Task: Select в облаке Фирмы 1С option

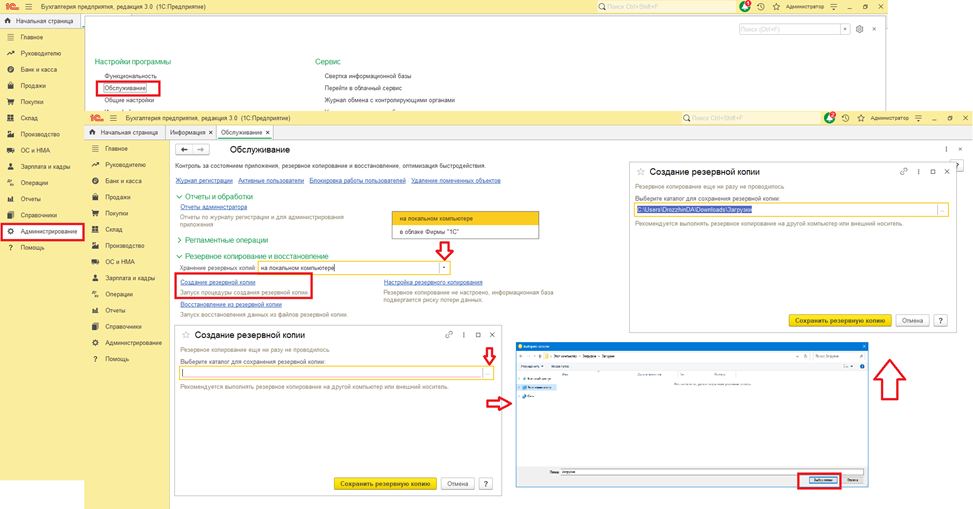Action: [465, 232]
